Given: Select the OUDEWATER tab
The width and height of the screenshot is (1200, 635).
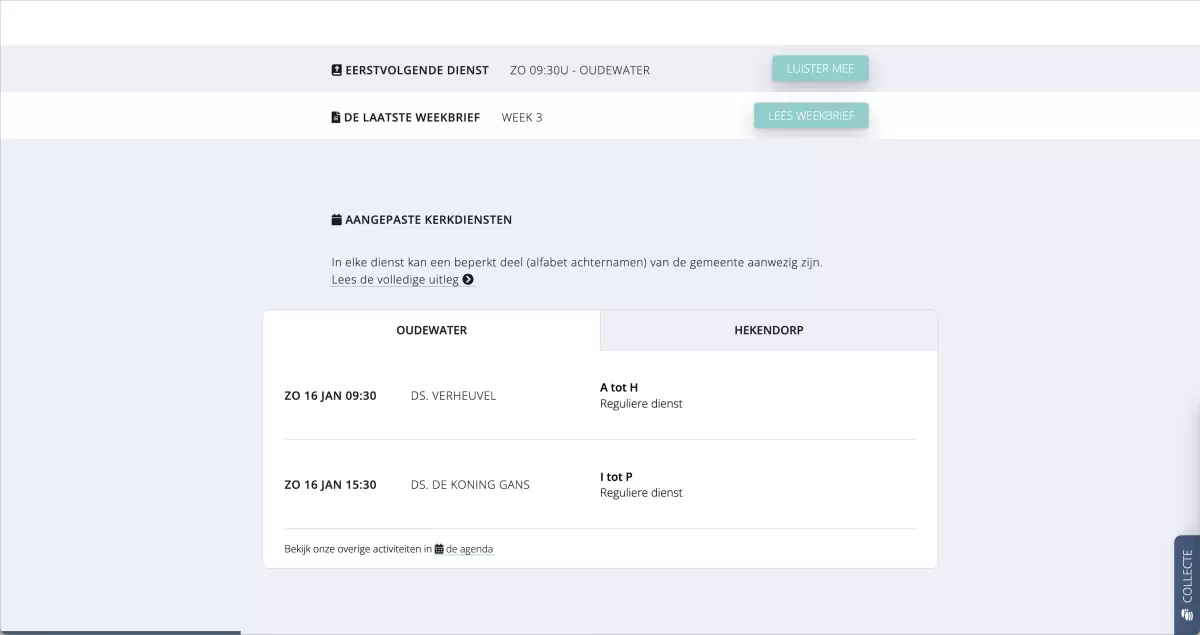Looking at the screenshot, I should click(x=432, y=330).
